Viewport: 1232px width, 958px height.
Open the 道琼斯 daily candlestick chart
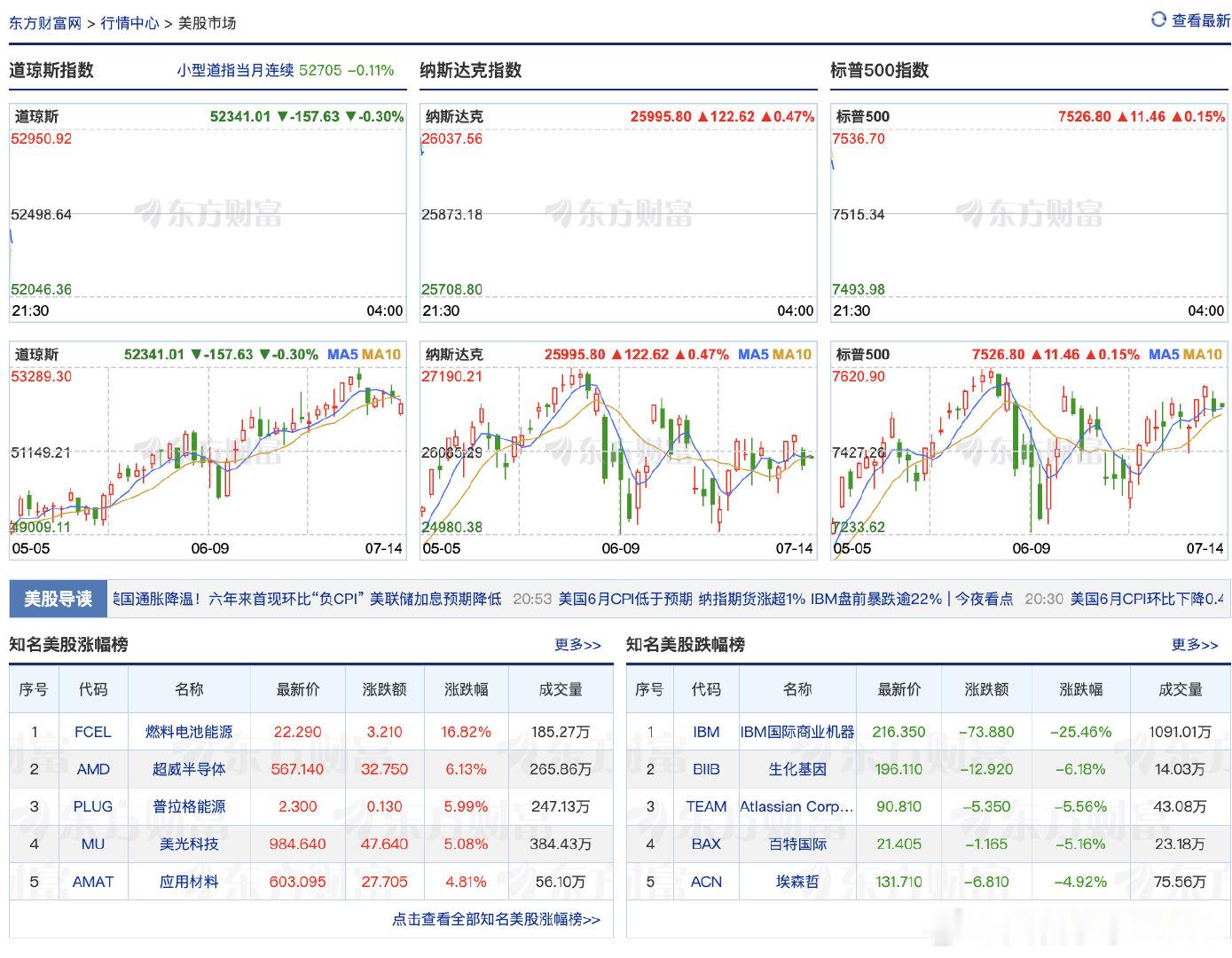pyautogui.click(x=208, y=451)
